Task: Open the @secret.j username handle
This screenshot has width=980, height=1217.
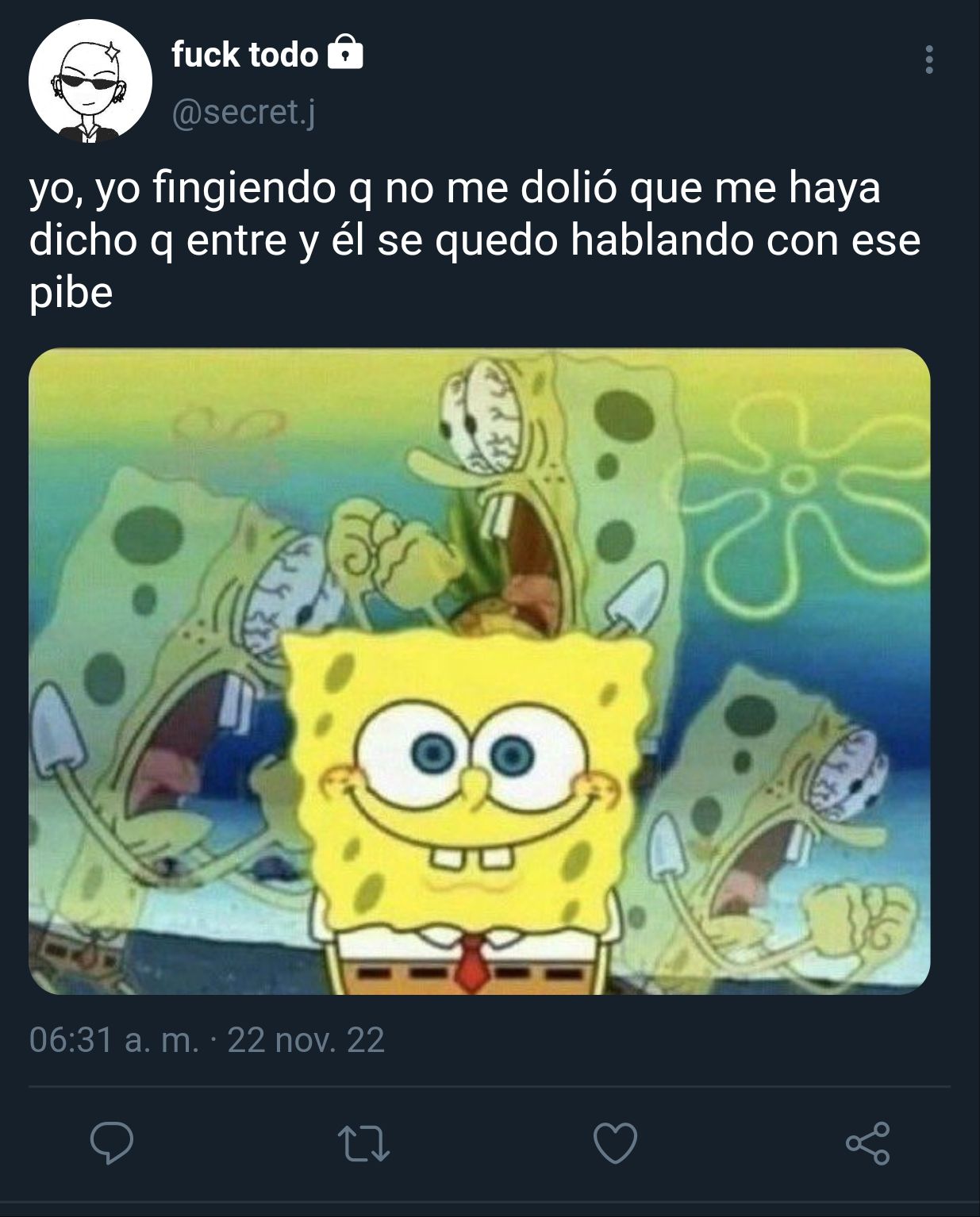Action: (244, 113)
